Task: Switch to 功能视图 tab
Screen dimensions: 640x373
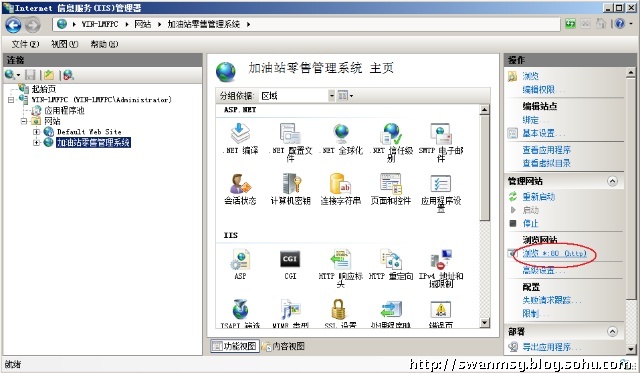Action: [x=235, y=346]
